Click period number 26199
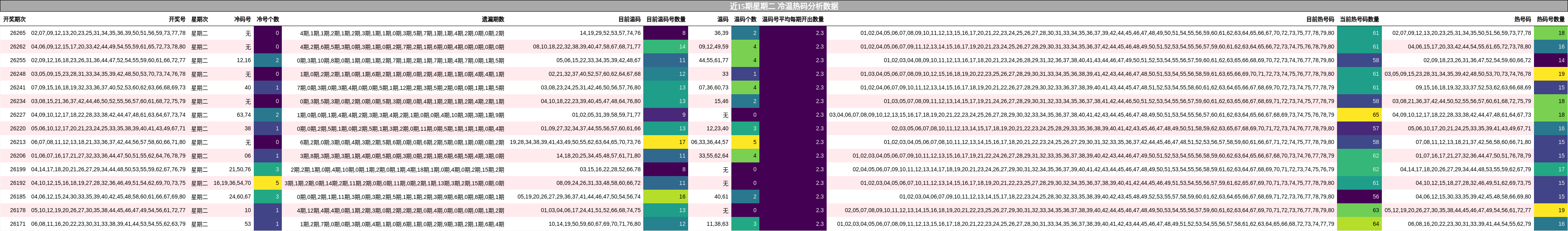 [18, 170]
